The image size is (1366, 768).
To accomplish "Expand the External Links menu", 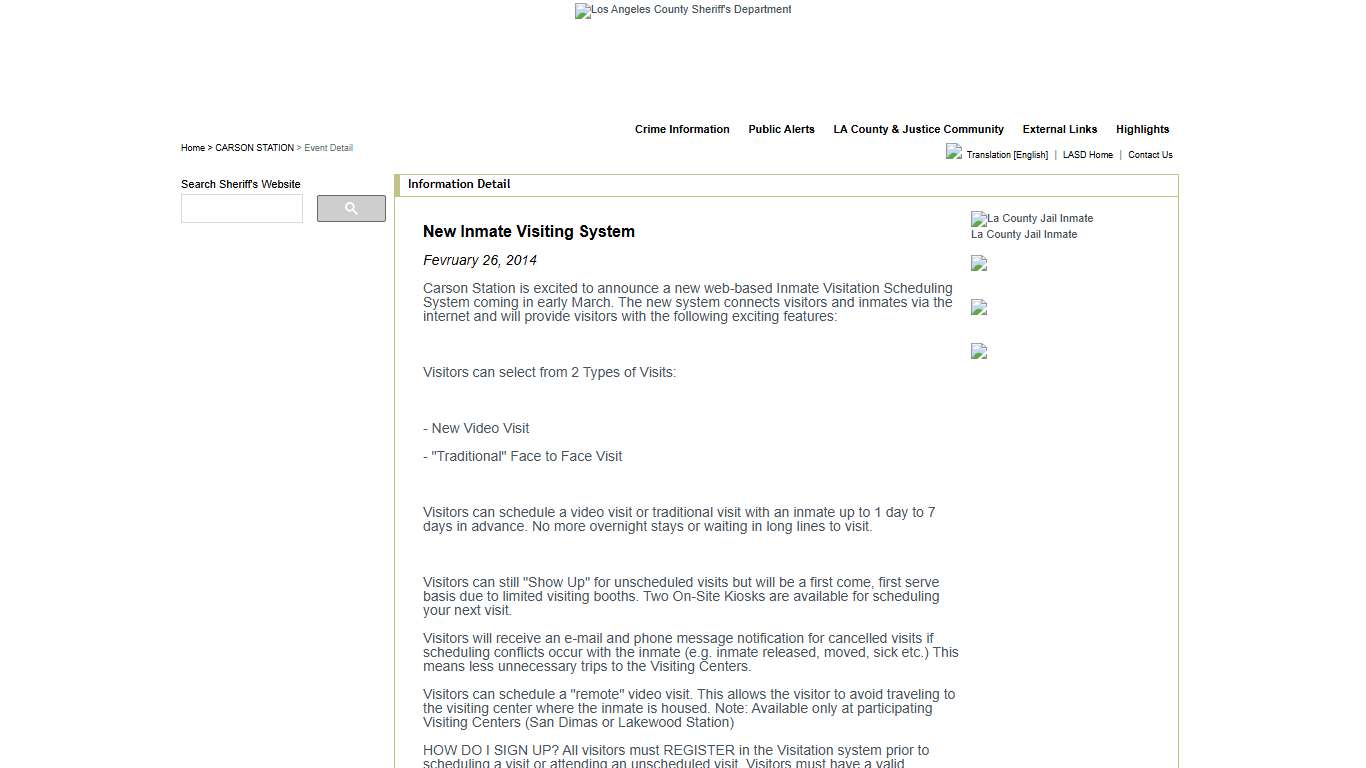I will (x=1059, y=129).
